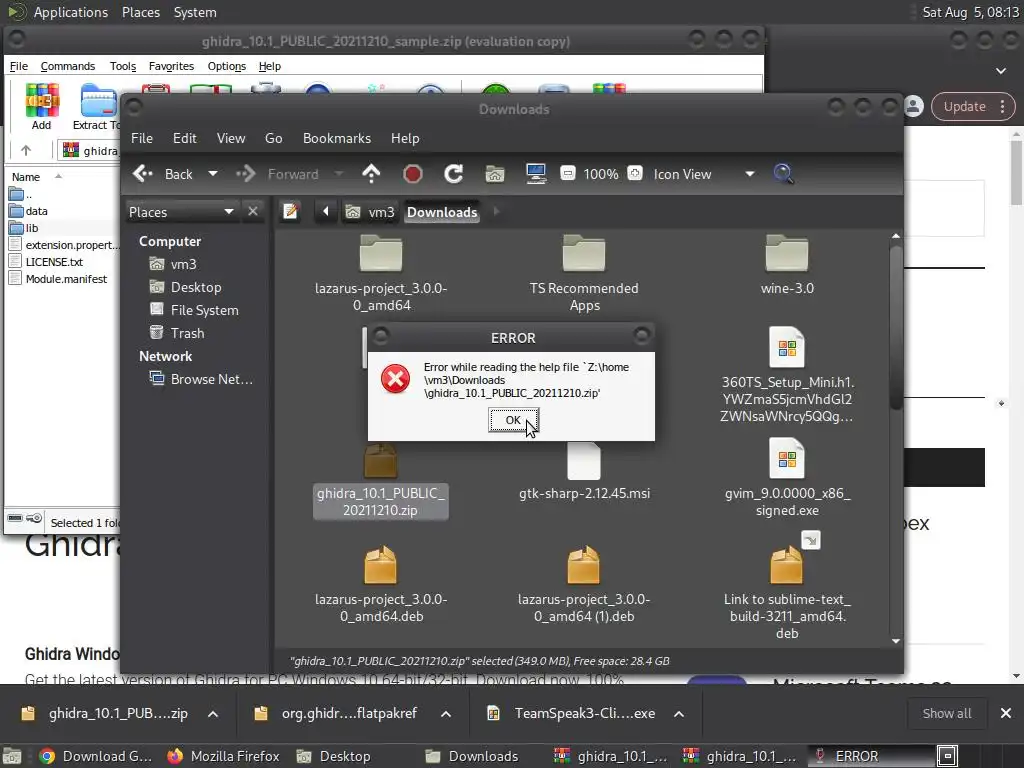Image resolution: width=1024 pixels, height=768 pixels.
Task: Open Applications menu in top panel
Action: [71, 12]
